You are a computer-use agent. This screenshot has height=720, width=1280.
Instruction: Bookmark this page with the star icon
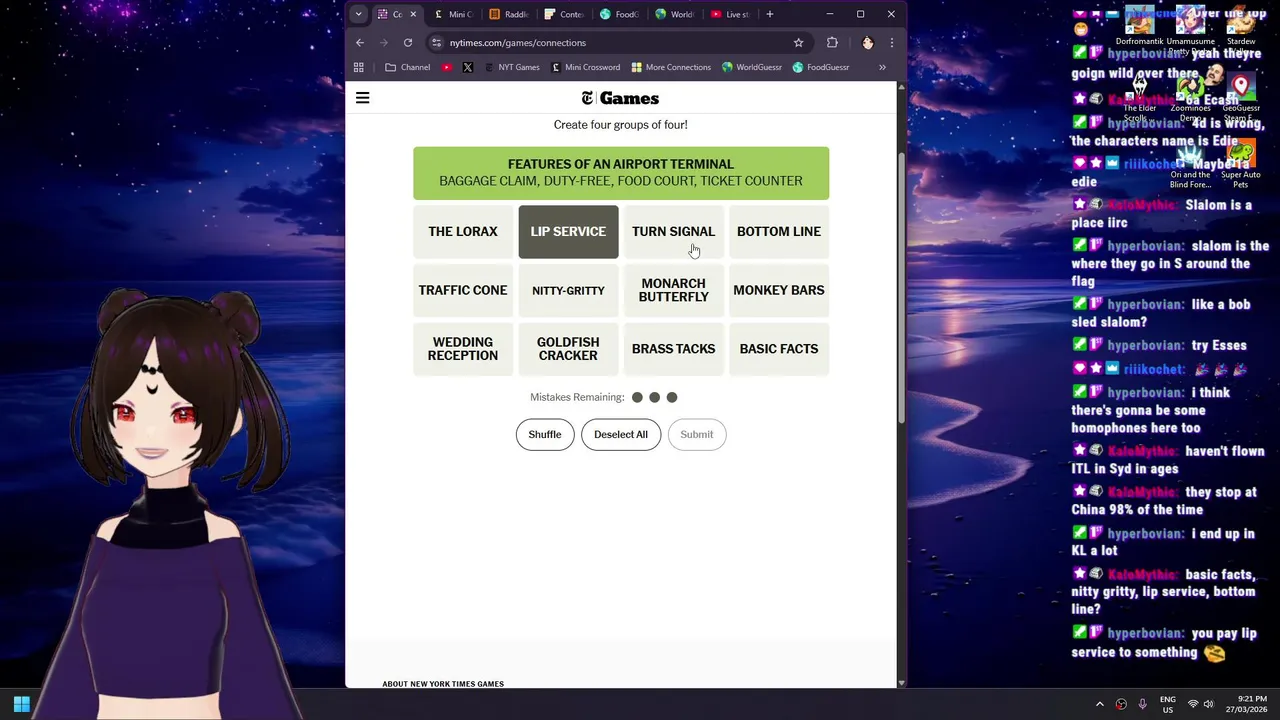798,43
